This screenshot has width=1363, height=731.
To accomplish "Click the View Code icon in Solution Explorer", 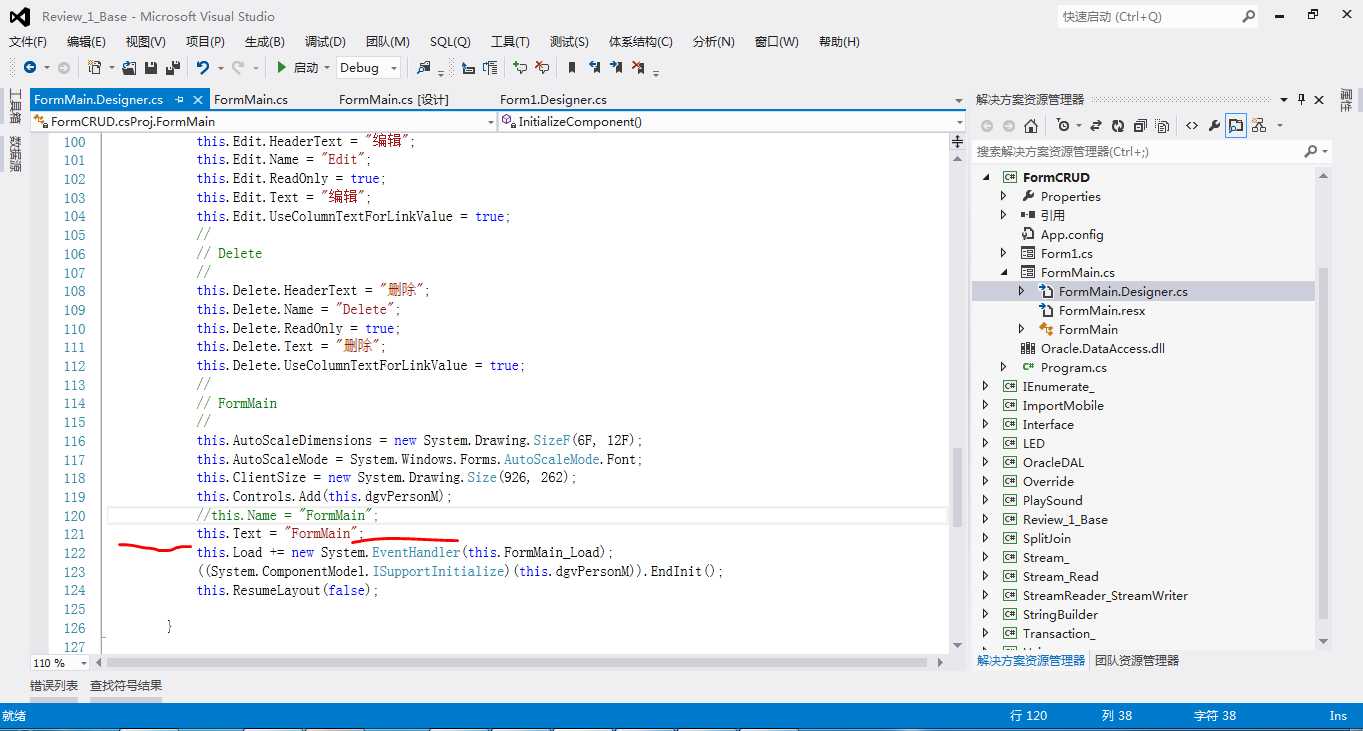I will click(x=1192, y=126).
